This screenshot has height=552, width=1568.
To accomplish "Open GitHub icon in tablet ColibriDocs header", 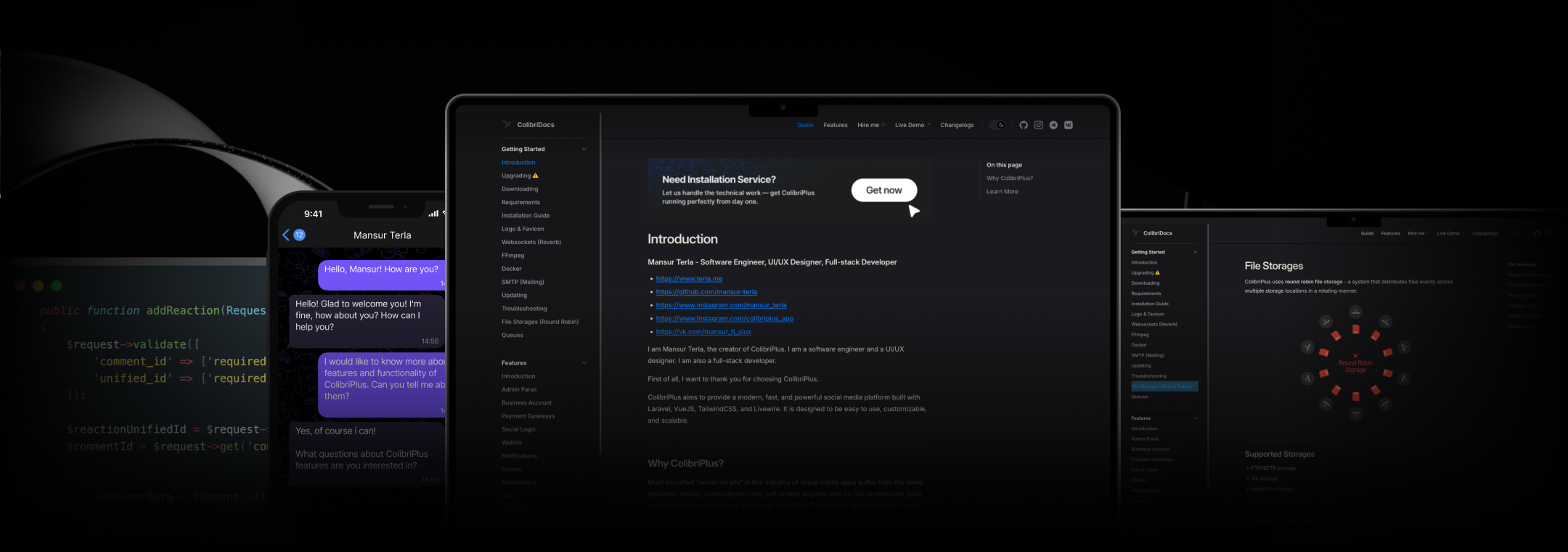I will click(1024, 125).
